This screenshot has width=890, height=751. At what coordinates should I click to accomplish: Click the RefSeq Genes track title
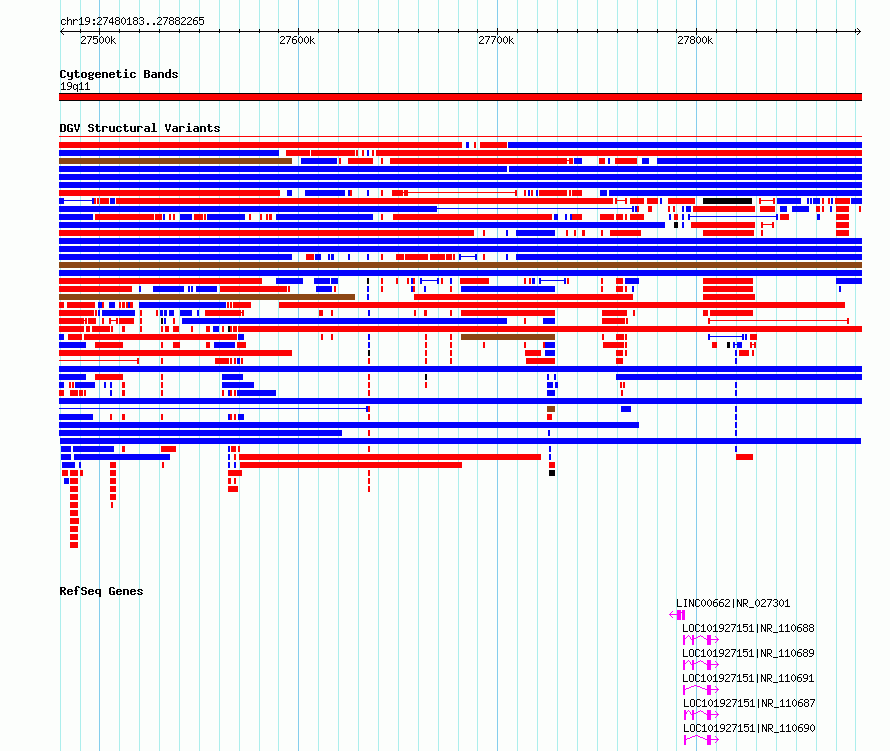(x=101, y=591)
